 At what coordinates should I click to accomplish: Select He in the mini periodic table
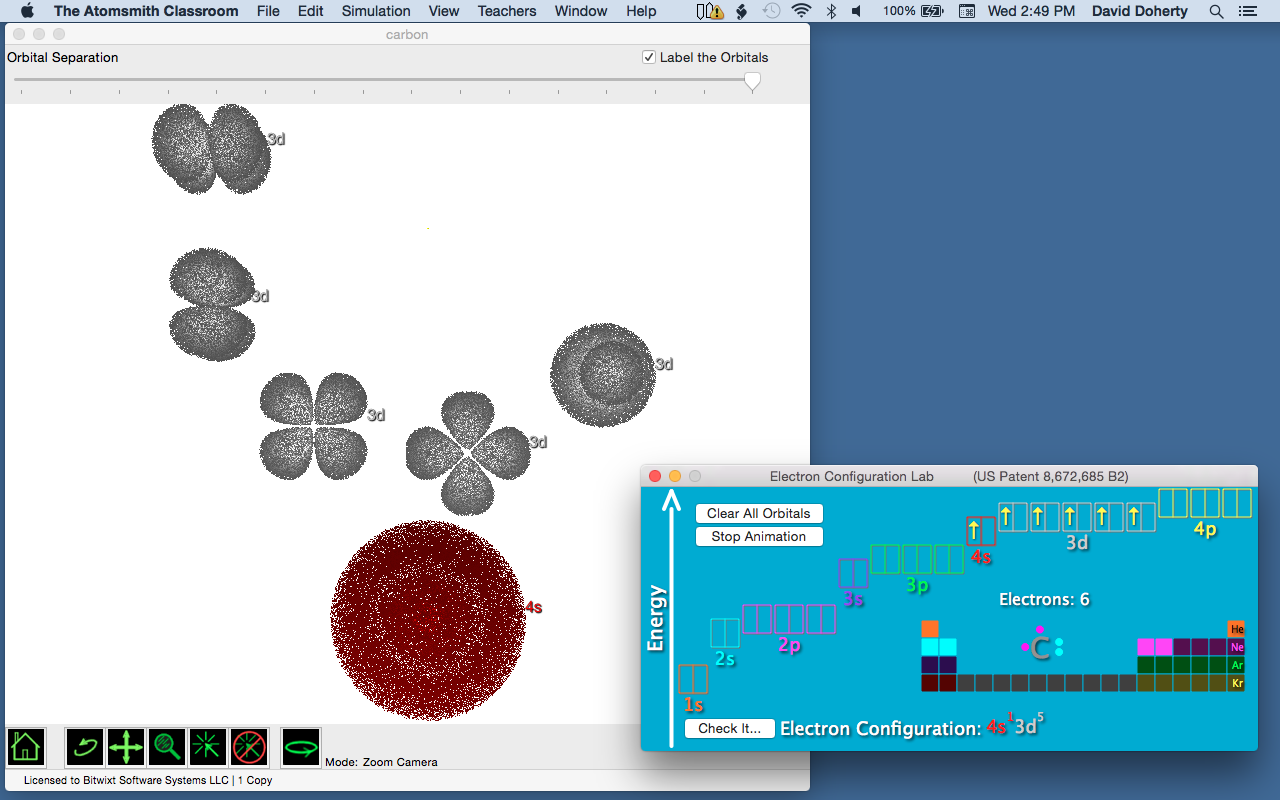(x=1237, y=629)
